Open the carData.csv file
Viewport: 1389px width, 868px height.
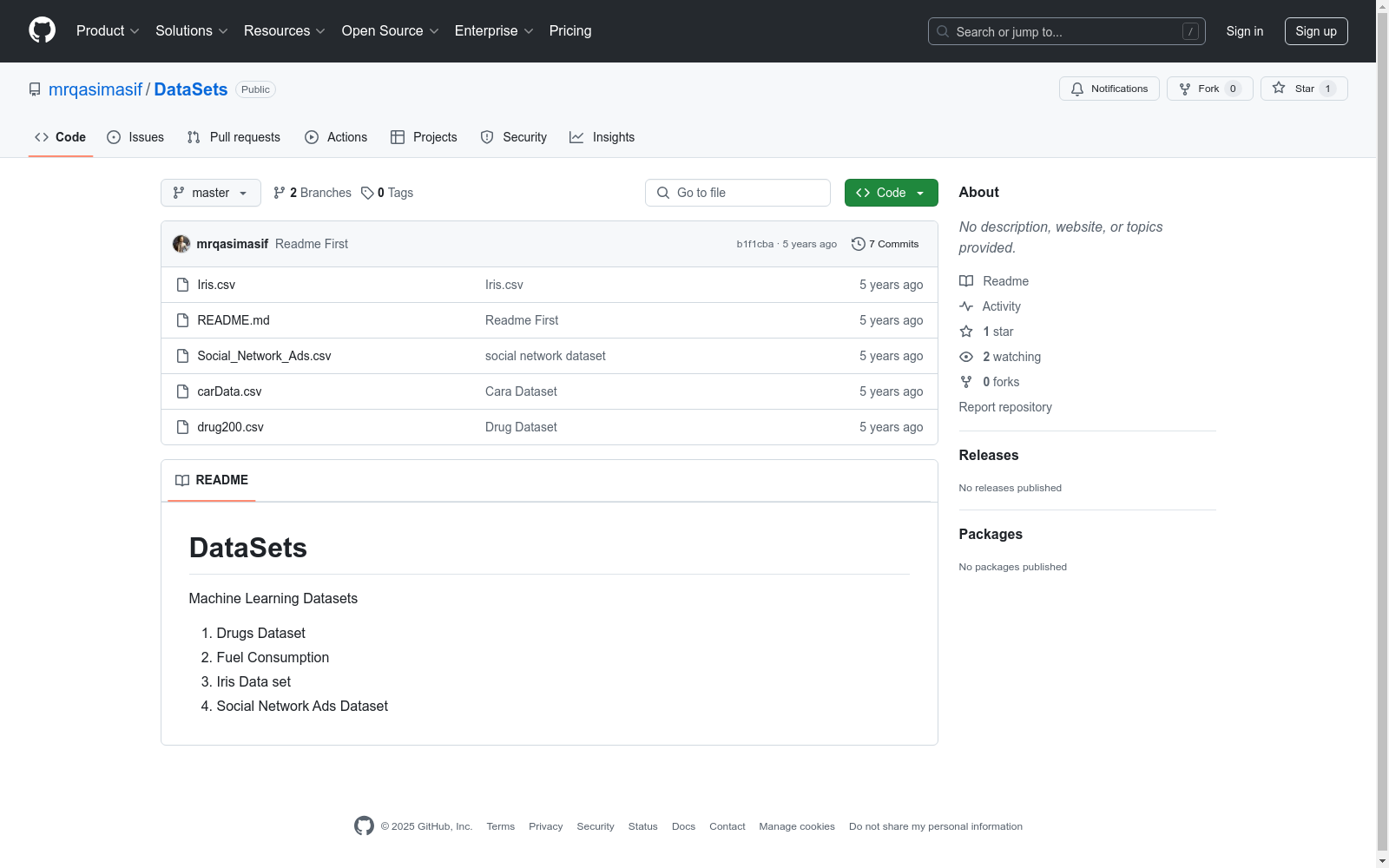pos(229,391)
